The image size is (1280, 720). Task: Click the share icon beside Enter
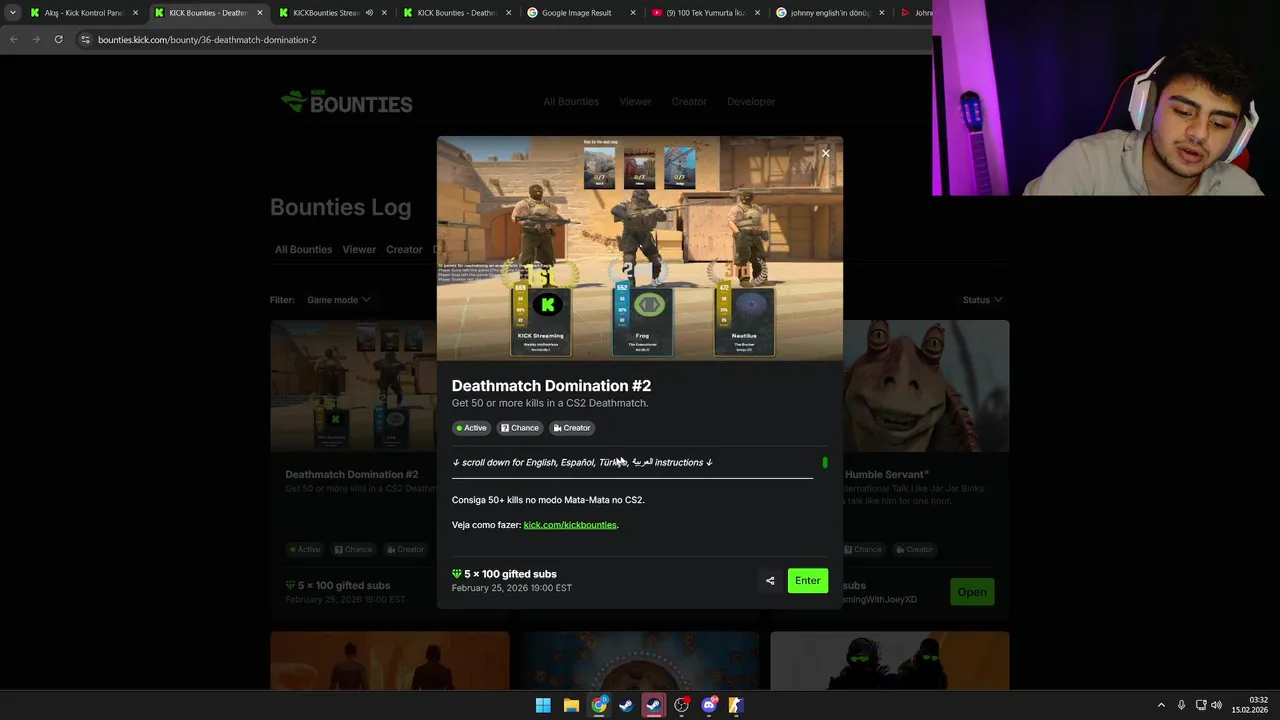coord(770,580)
